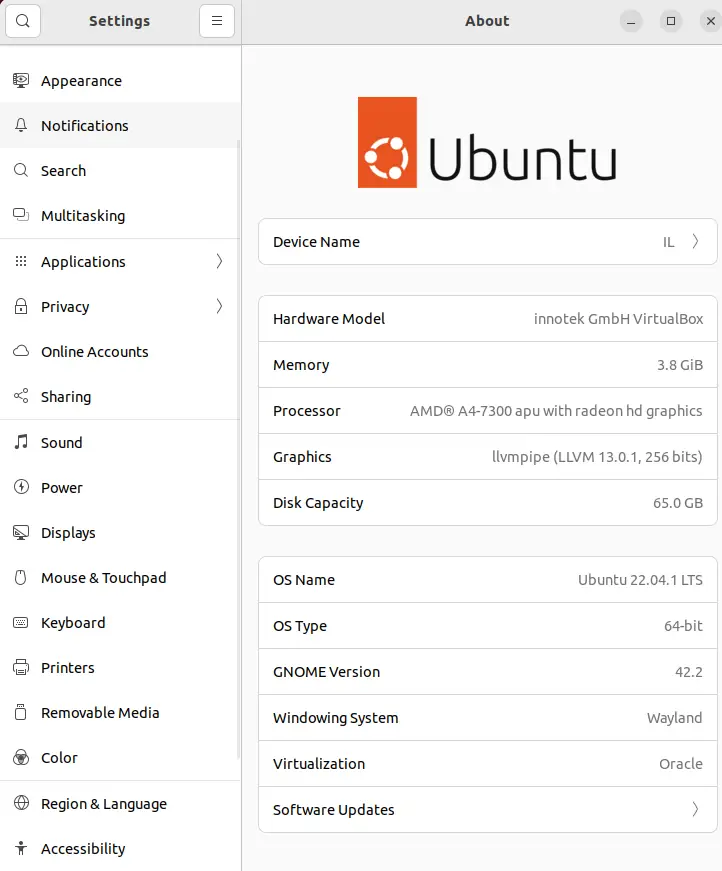Open the hamburger menu in Settings header
This screenshot has width=722, height=871.
[x=217, y=21]
